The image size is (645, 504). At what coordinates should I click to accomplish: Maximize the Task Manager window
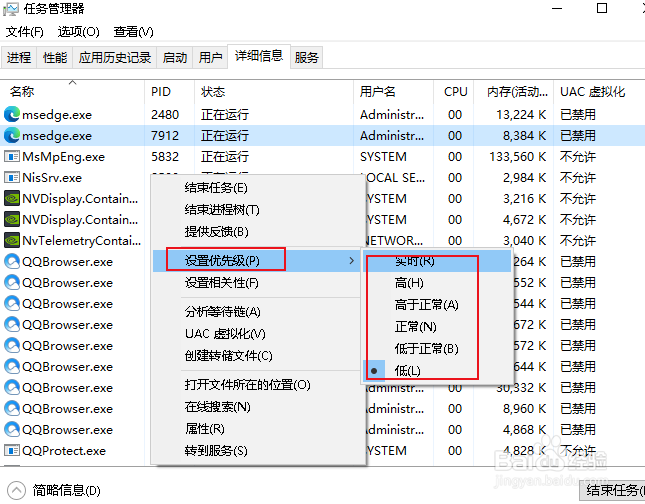[602, 8]
